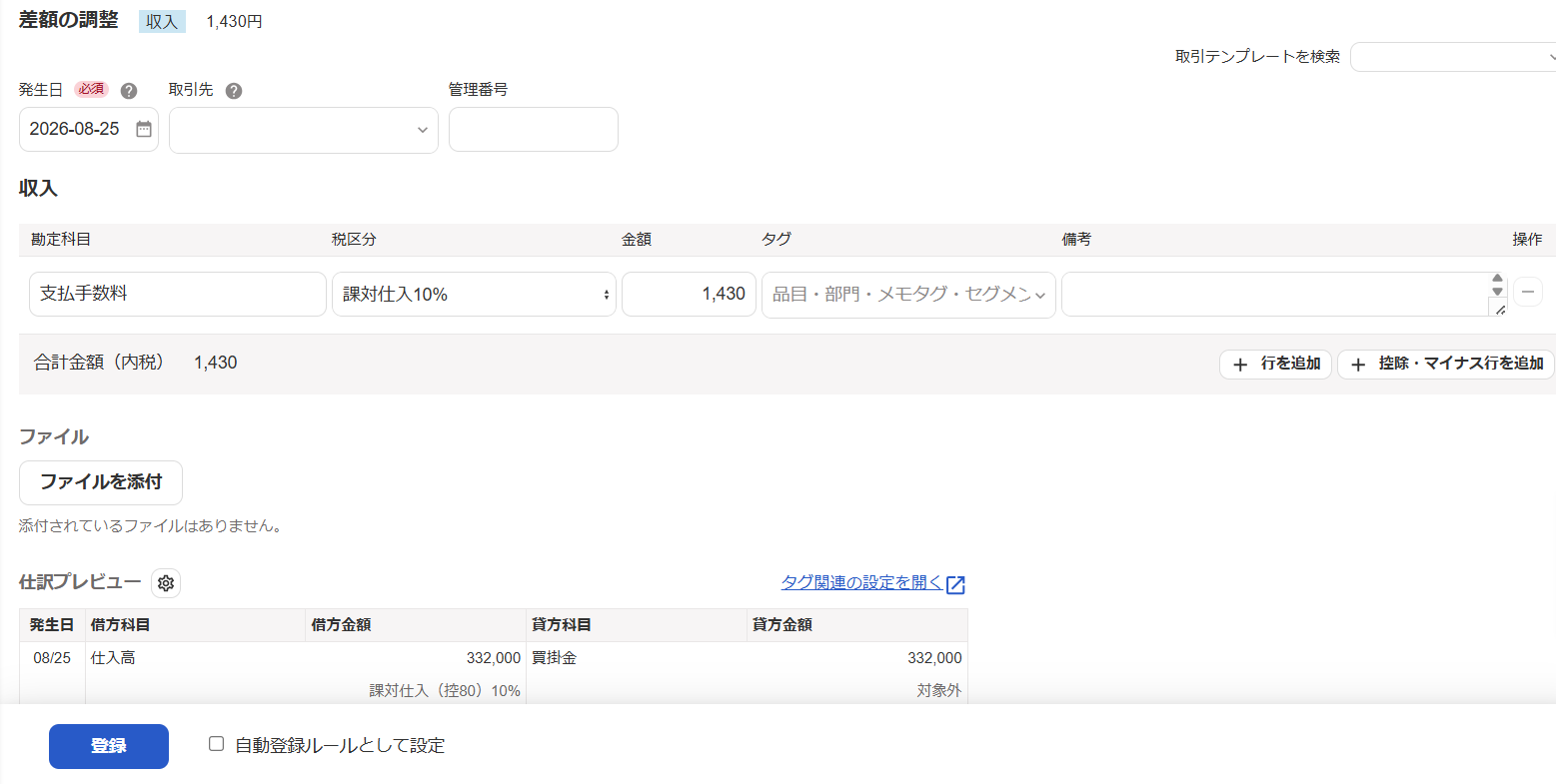Click ファイルを添付 button
1556x784 pixels.
(x=101, y=482)
